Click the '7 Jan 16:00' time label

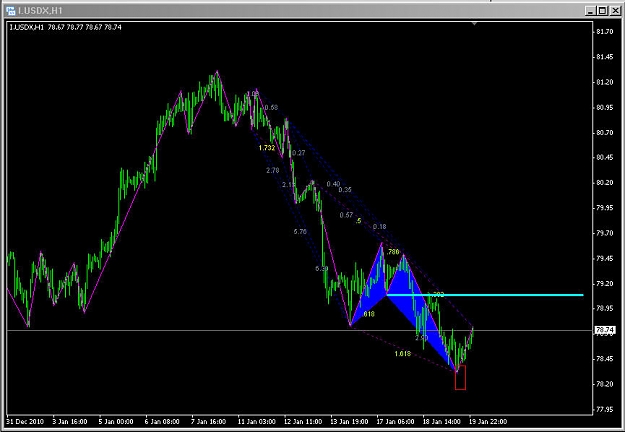tap(208, 421)
